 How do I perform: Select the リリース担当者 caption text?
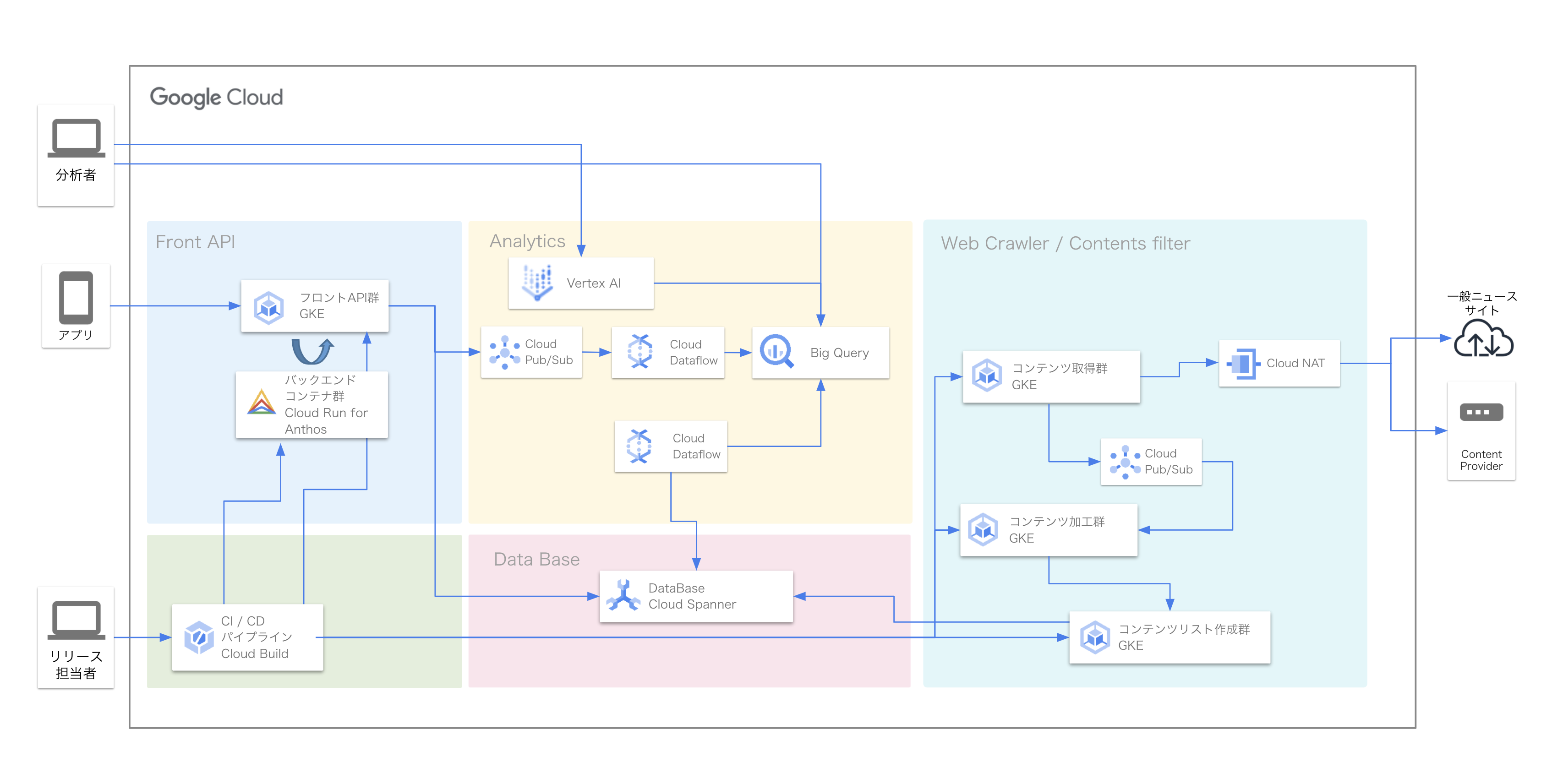76,665
